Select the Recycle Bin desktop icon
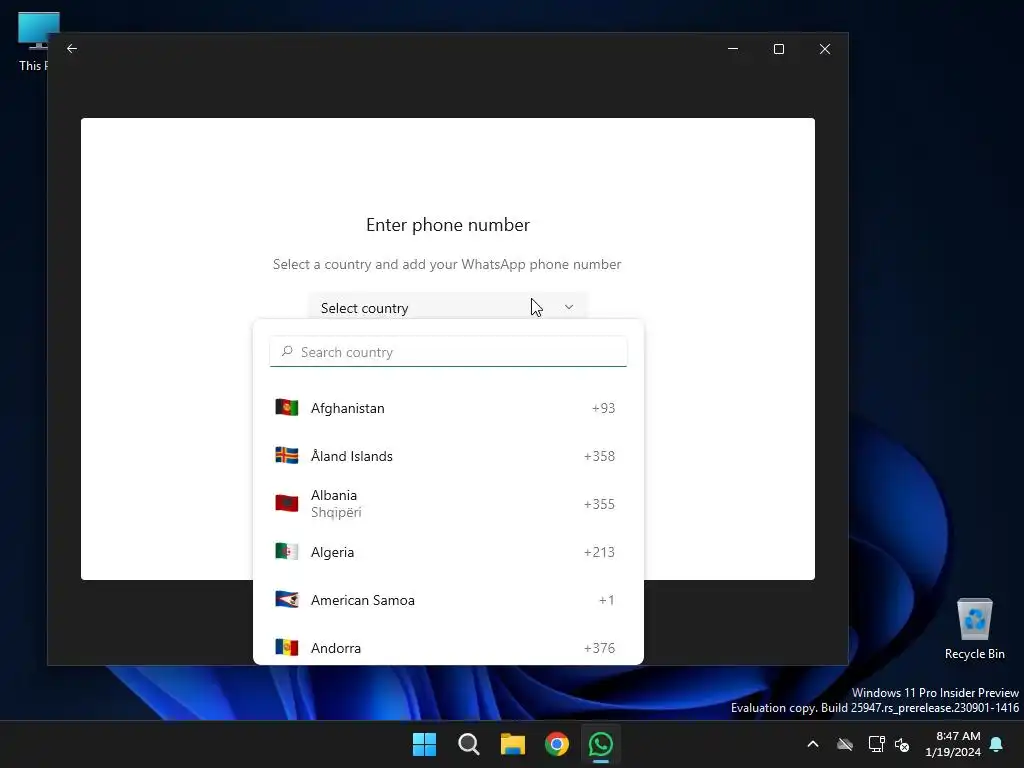 click(974, 629)
